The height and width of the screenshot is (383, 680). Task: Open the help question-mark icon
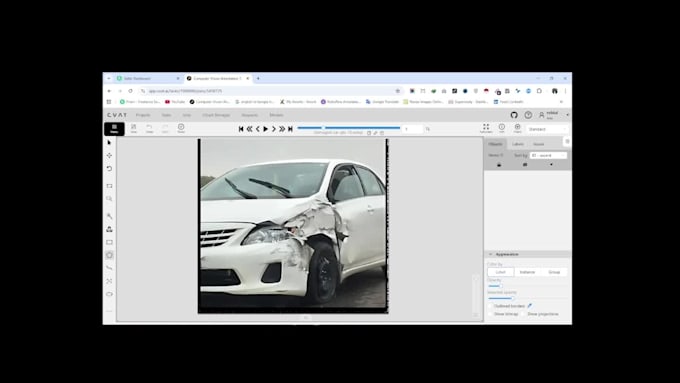pos(528,115)
